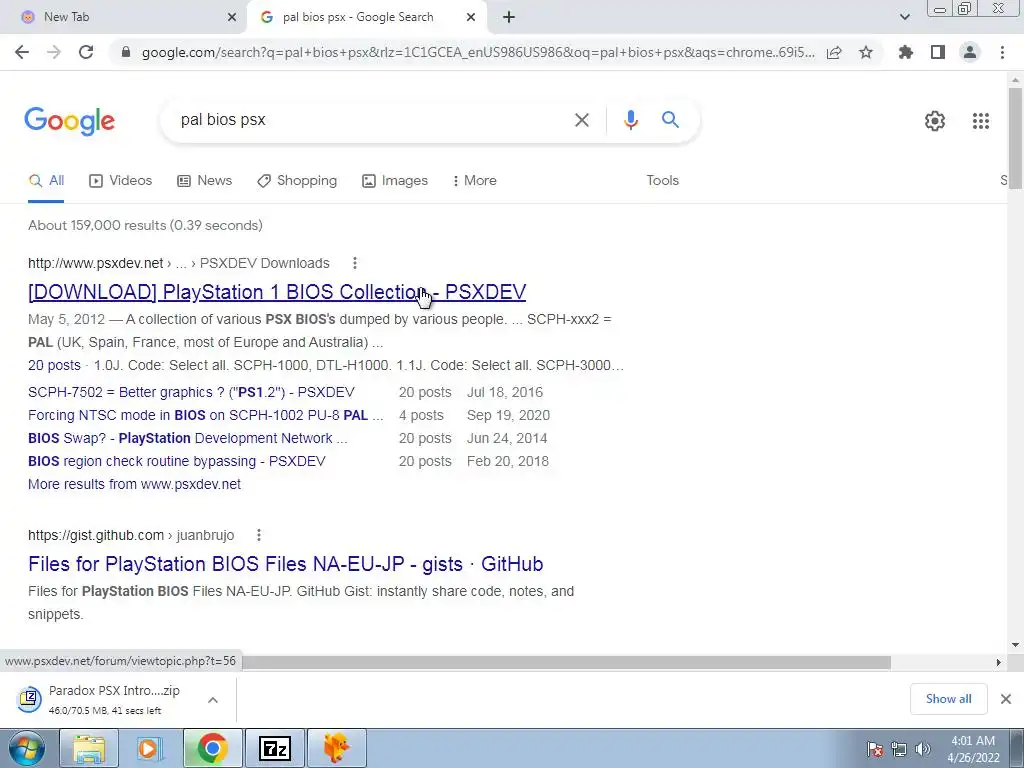Image resolution: width=1024 pixels, height=768 pixels.
Task: Open options for gist.github.com result
Action: point(259,535)
